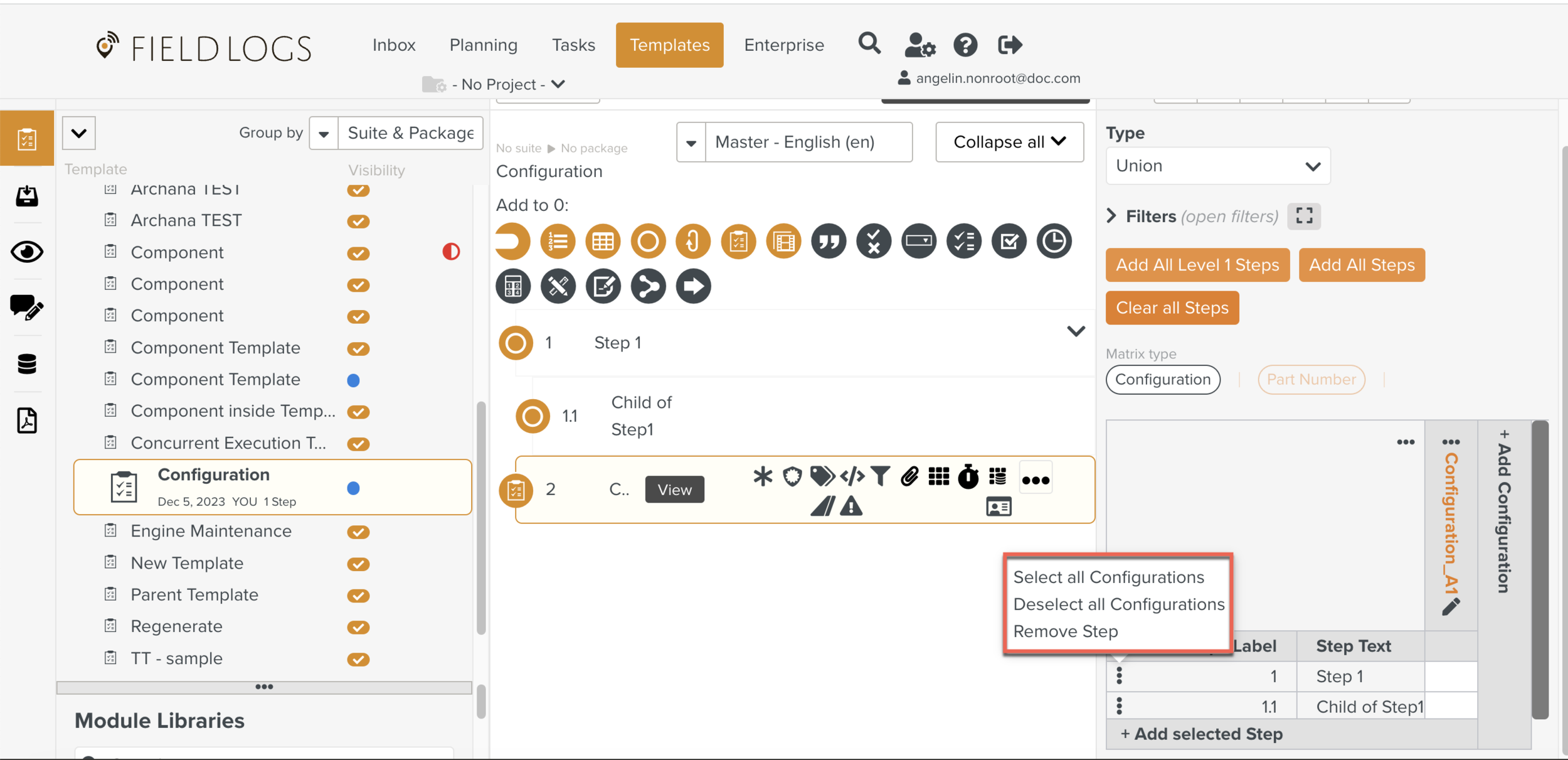Click the asterisk icon on step 2
The image size is (1568, 760).
763,476
